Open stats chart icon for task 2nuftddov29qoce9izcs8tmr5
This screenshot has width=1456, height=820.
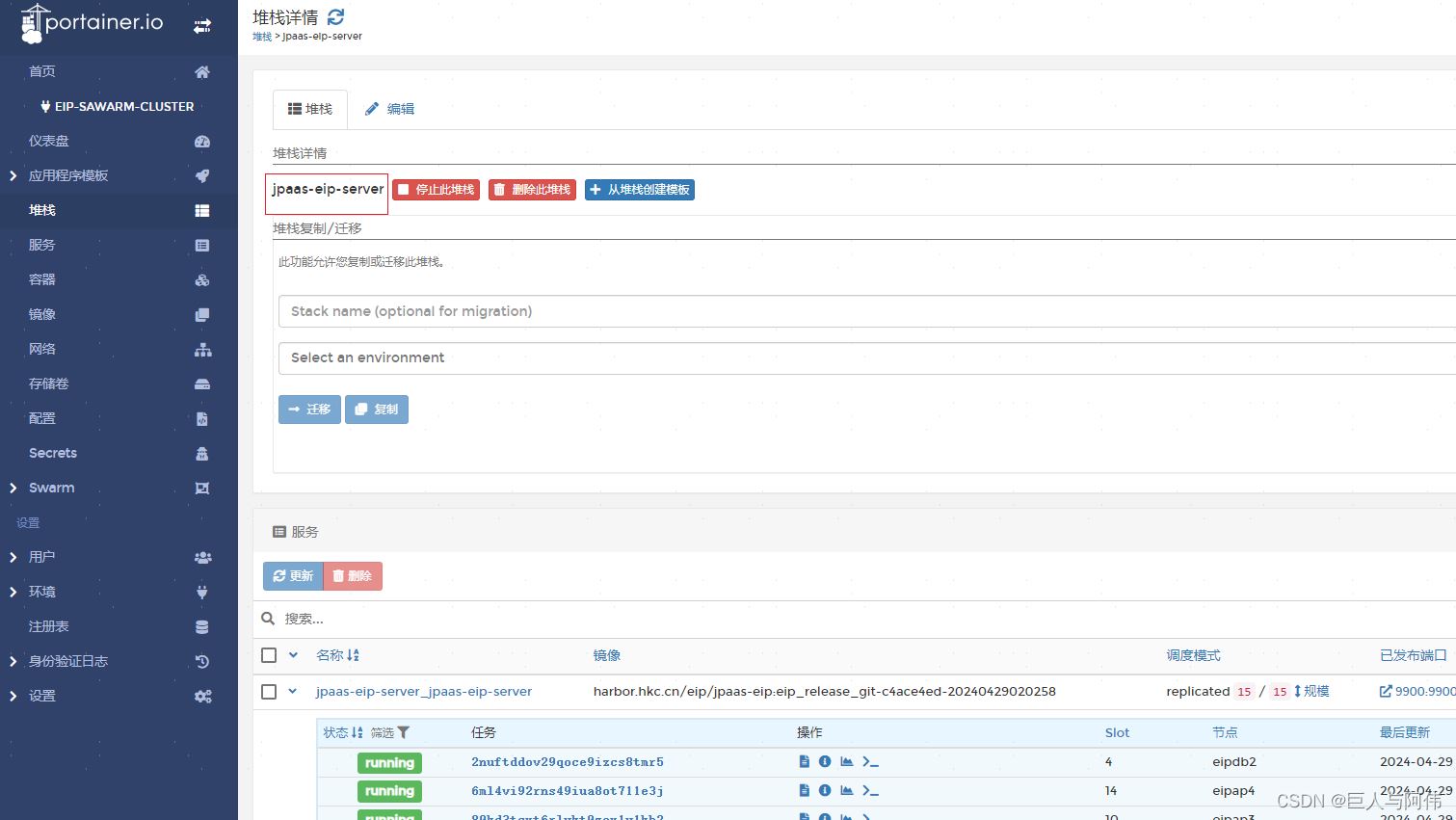coord(847,761)
